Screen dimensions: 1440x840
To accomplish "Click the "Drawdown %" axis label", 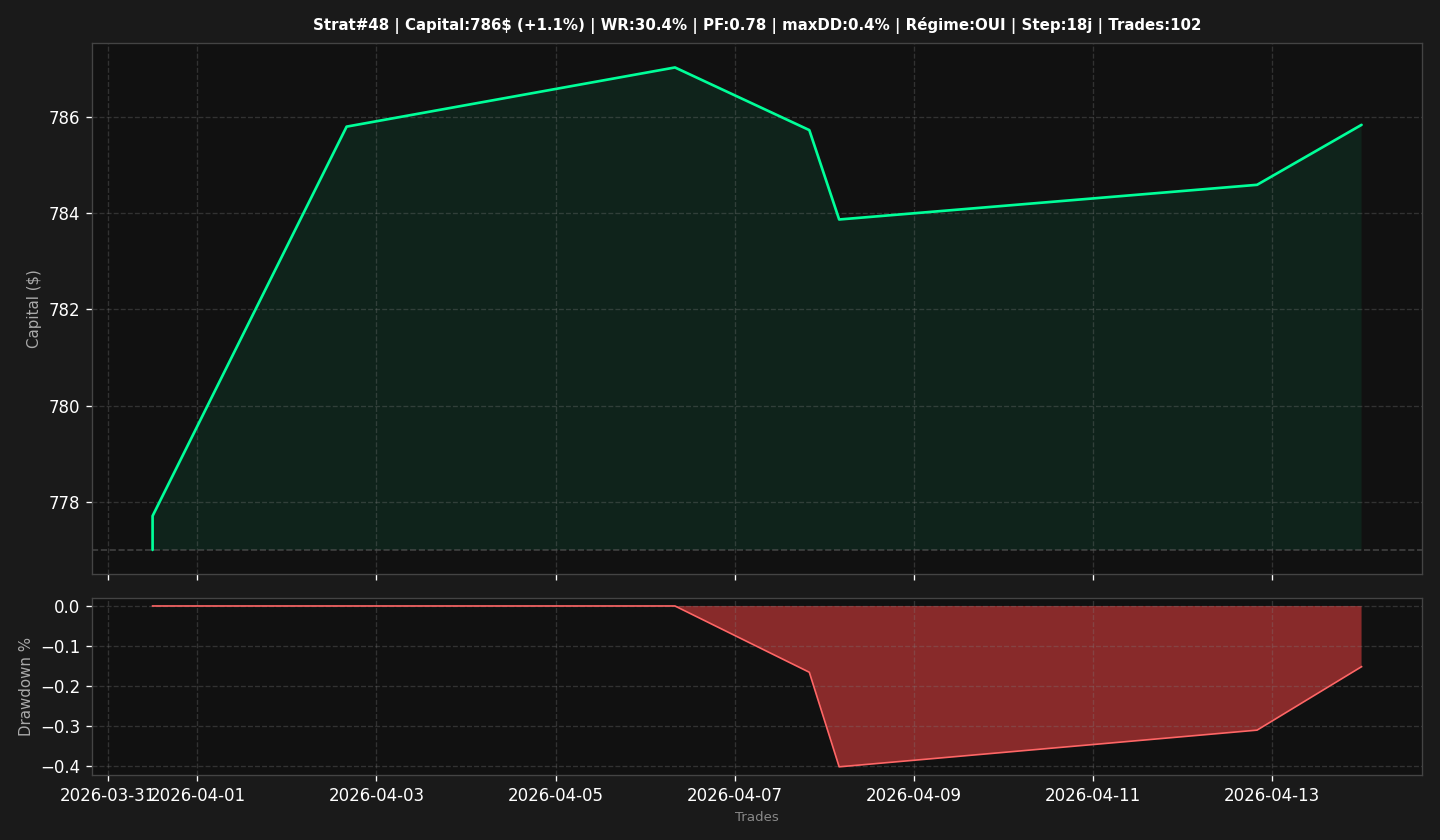I will 26,687.
